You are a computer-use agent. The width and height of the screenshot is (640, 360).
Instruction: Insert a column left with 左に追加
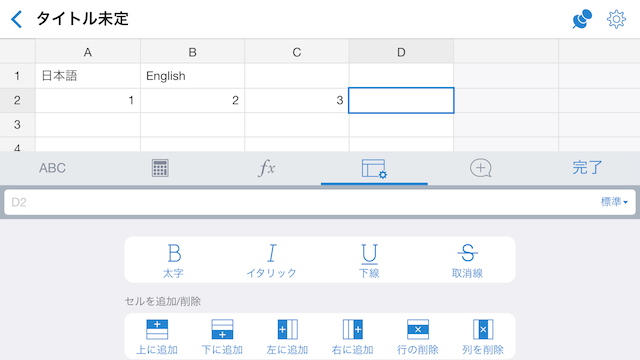click(x=287, y=337)
